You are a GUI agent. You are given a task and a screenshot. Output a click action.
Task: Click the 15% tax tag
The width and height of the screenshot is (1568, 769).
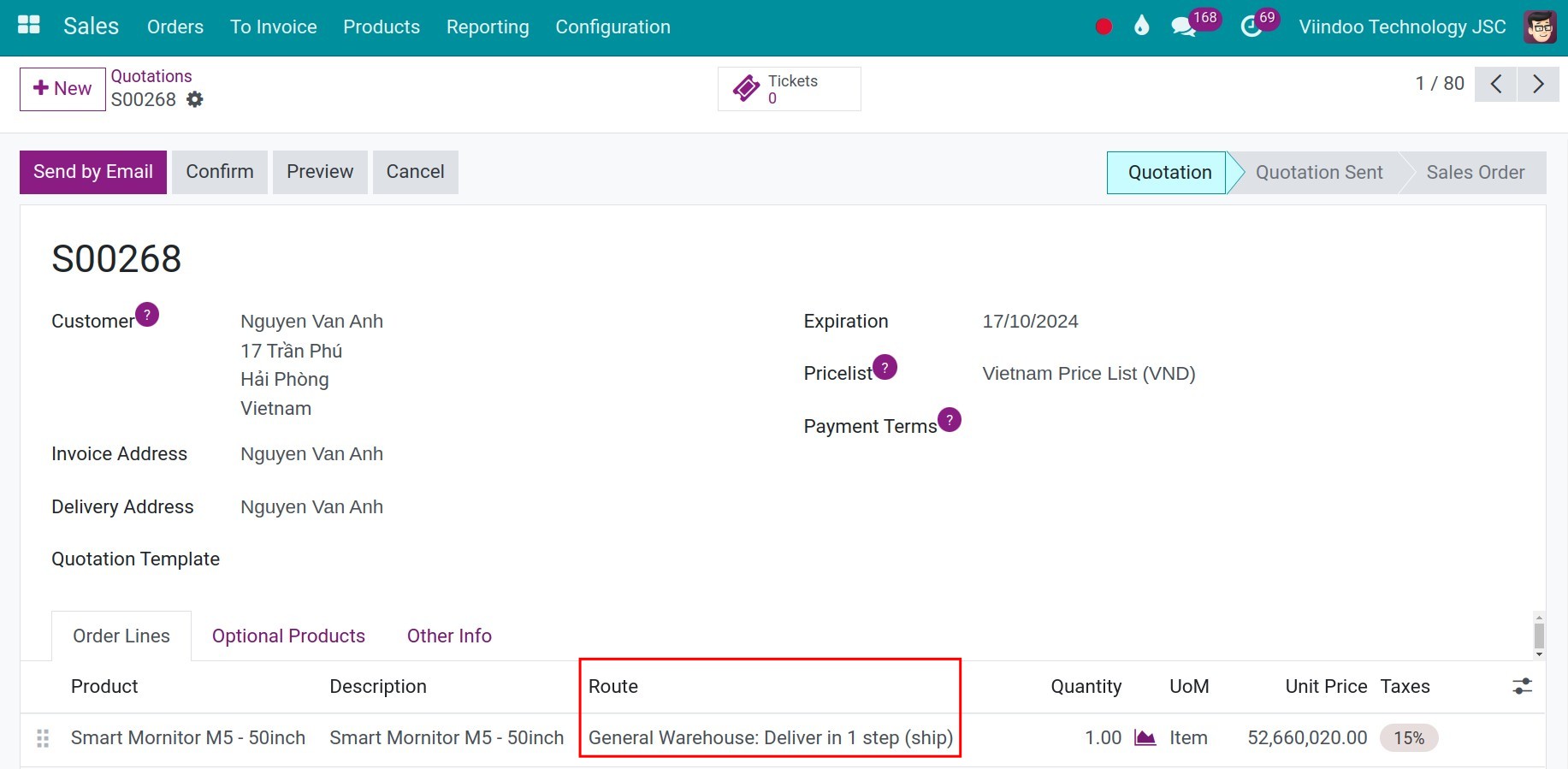coord(1409,738)
